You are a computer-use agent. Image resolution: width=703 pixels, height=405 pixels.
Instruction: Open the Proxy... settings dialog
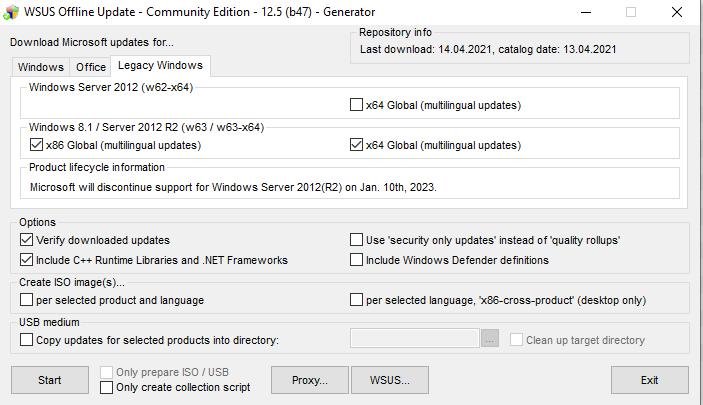(x=309, y=380)
